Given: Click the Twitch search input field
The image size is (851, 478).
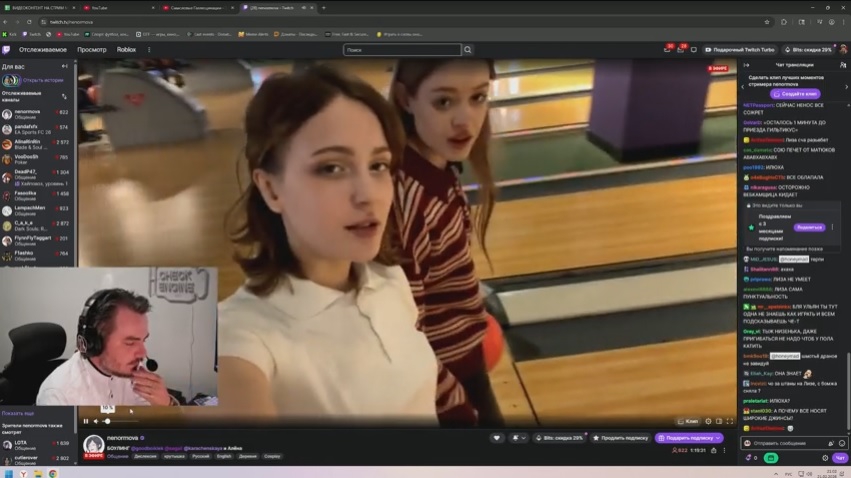Looking at the screenshot, I should (x=402, y=50).
